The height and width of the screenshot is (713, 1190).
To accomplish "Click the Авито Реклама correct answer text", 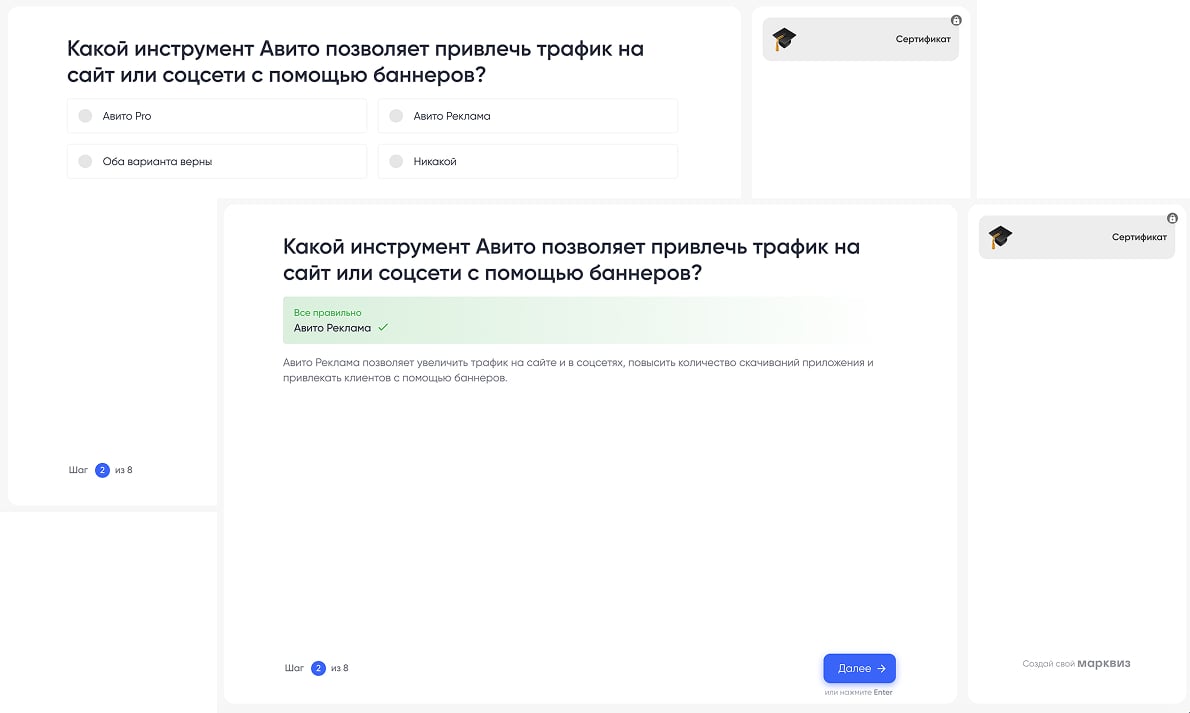I will coord(332,328).
